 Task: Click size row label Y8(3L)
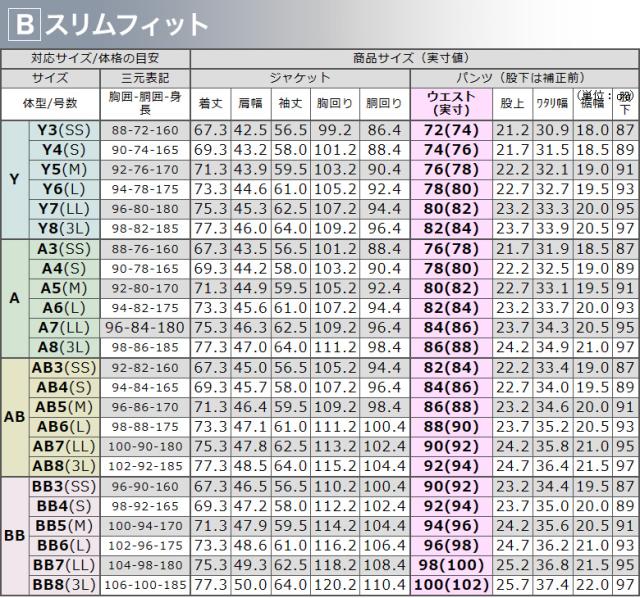coord(64,229)
